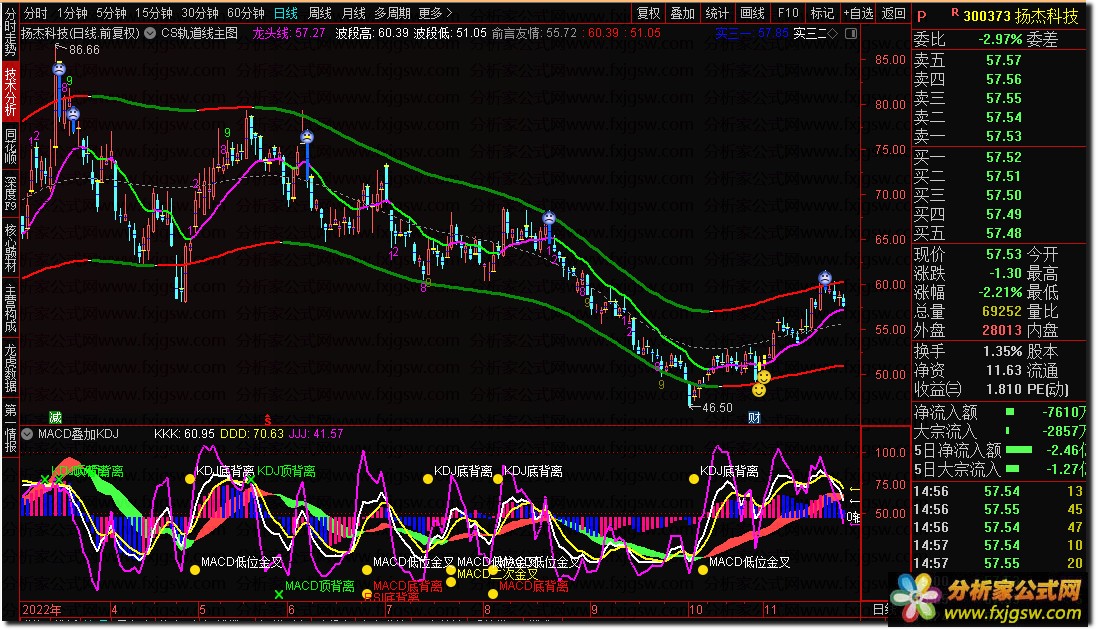
Task: Click the green KDJ顶背离 label
Action: click(x=286, y=471)
